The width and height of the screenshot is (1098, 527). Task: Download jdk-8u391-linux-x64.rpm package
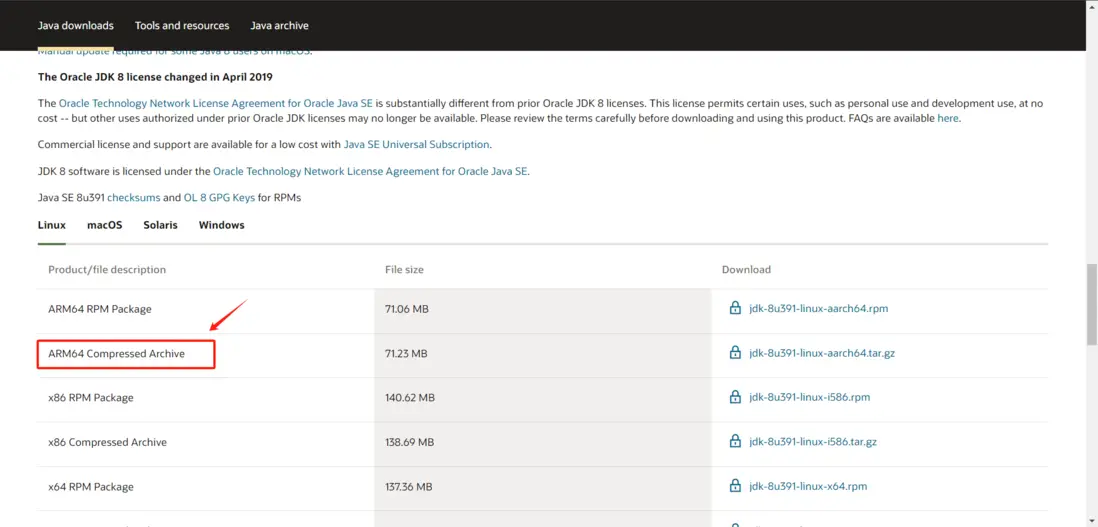tap(808, 486)
